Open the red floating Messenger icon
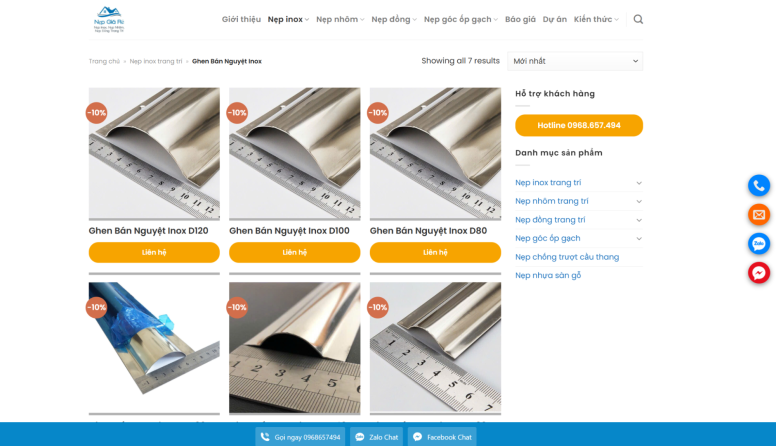776x446 pixels. pyautogui.click(x=759, y=273)
